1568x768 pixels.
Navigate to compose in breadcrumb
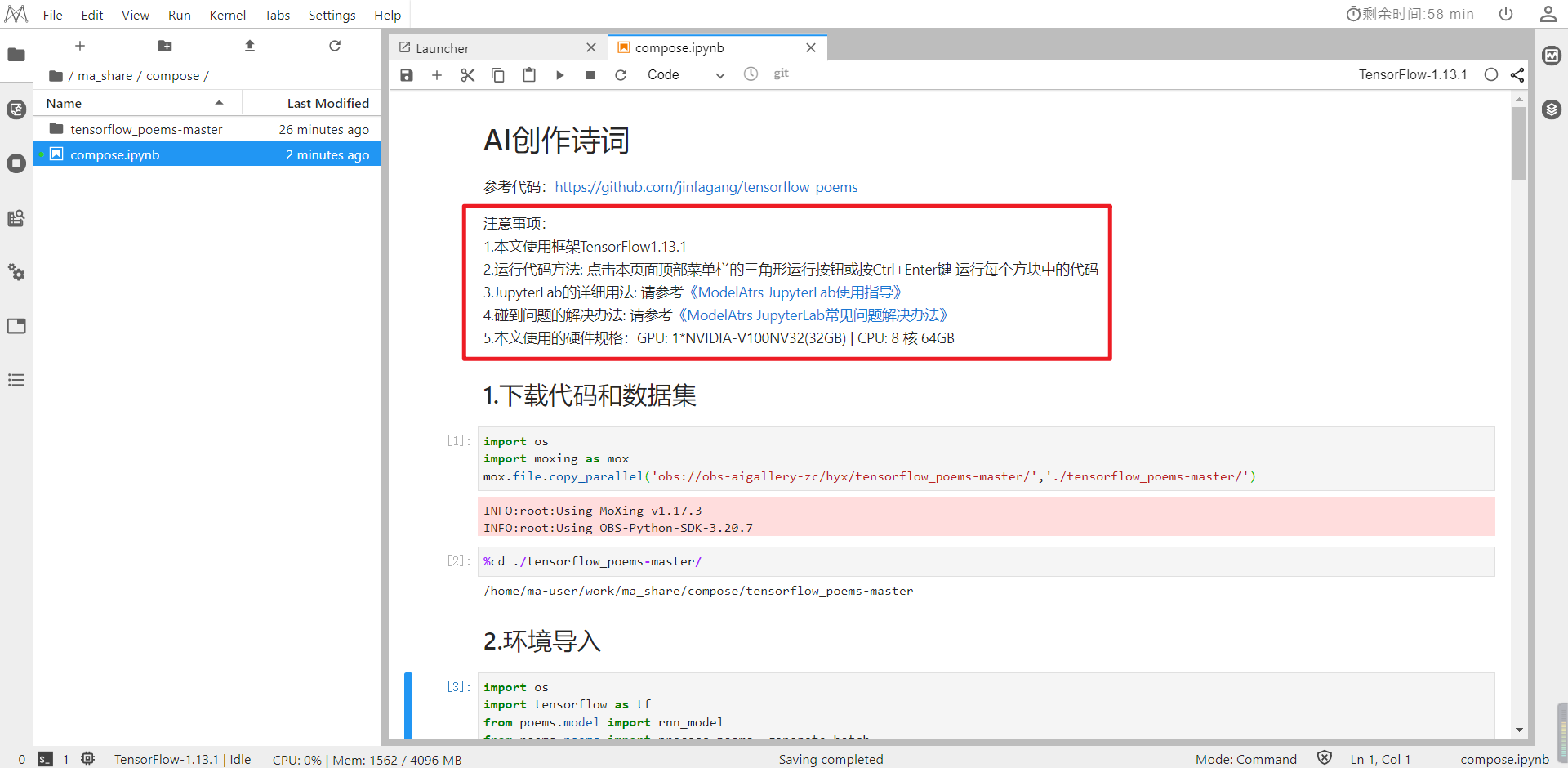tap(173, 76)
